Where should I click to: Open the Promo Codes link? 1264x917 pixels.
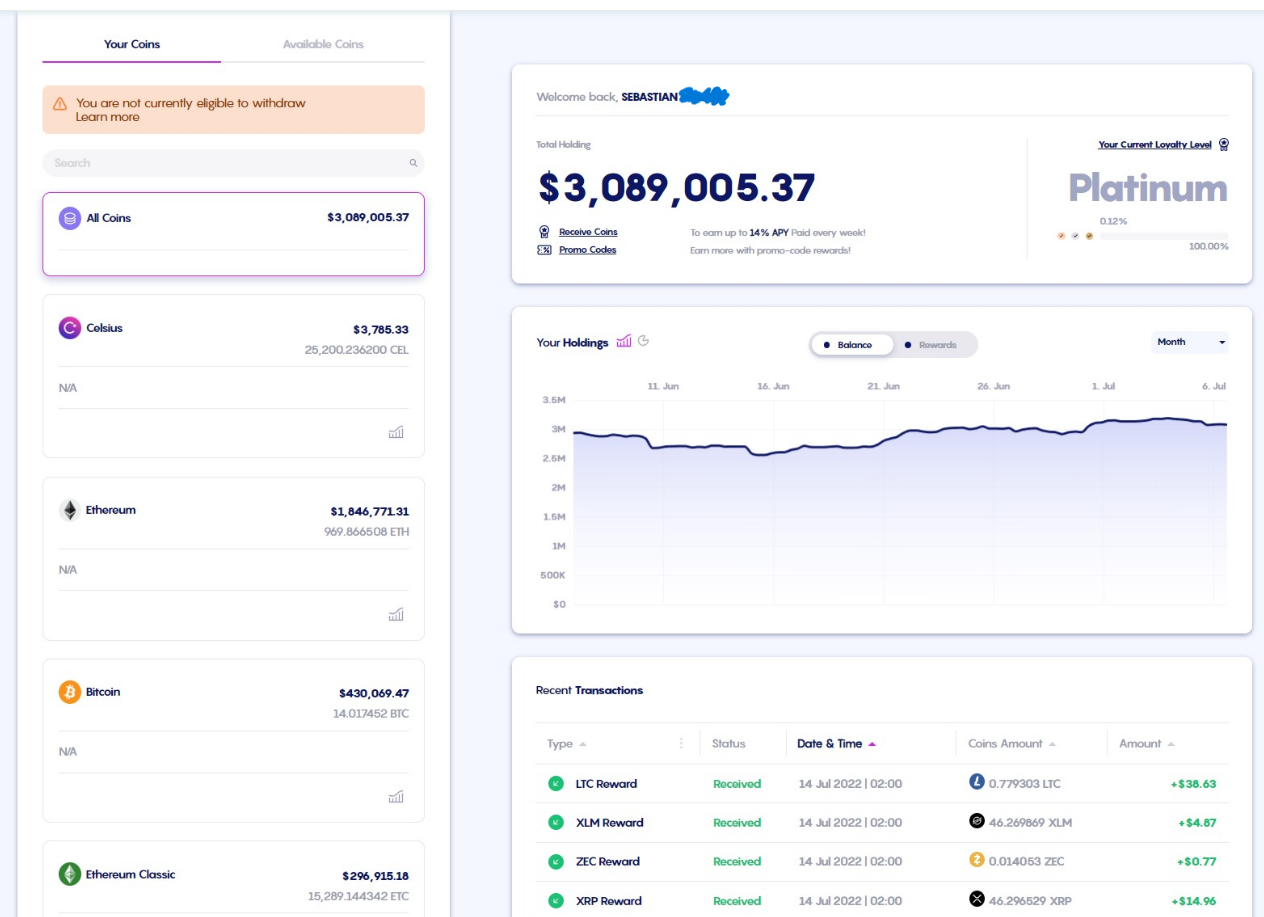pos(587,250)
